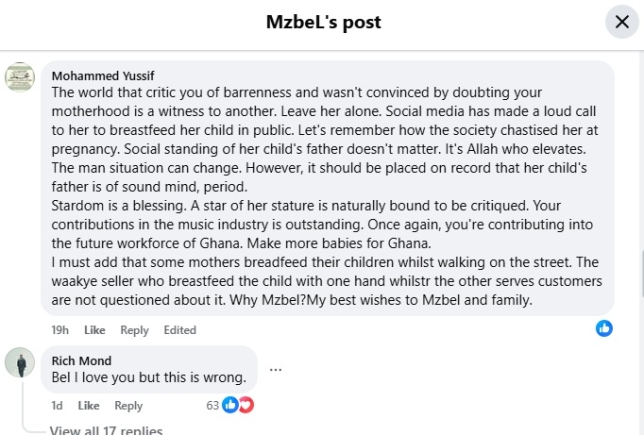This screenshot has width=644, height=435.
Task: Show the 63 reactions count list
Action: coord(212,405)
